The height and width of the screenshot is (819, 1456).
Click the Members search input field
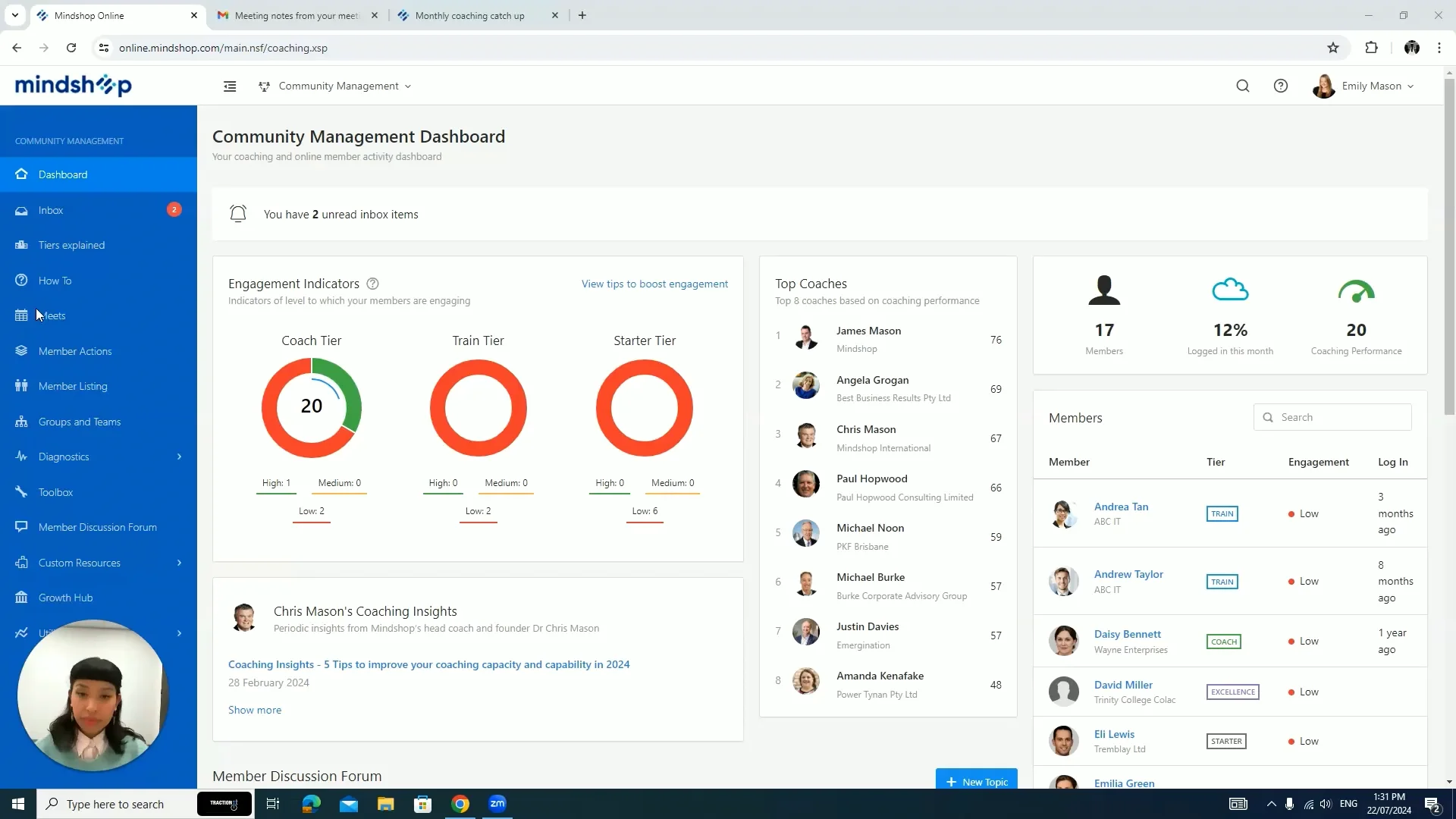coord(1332,417)
